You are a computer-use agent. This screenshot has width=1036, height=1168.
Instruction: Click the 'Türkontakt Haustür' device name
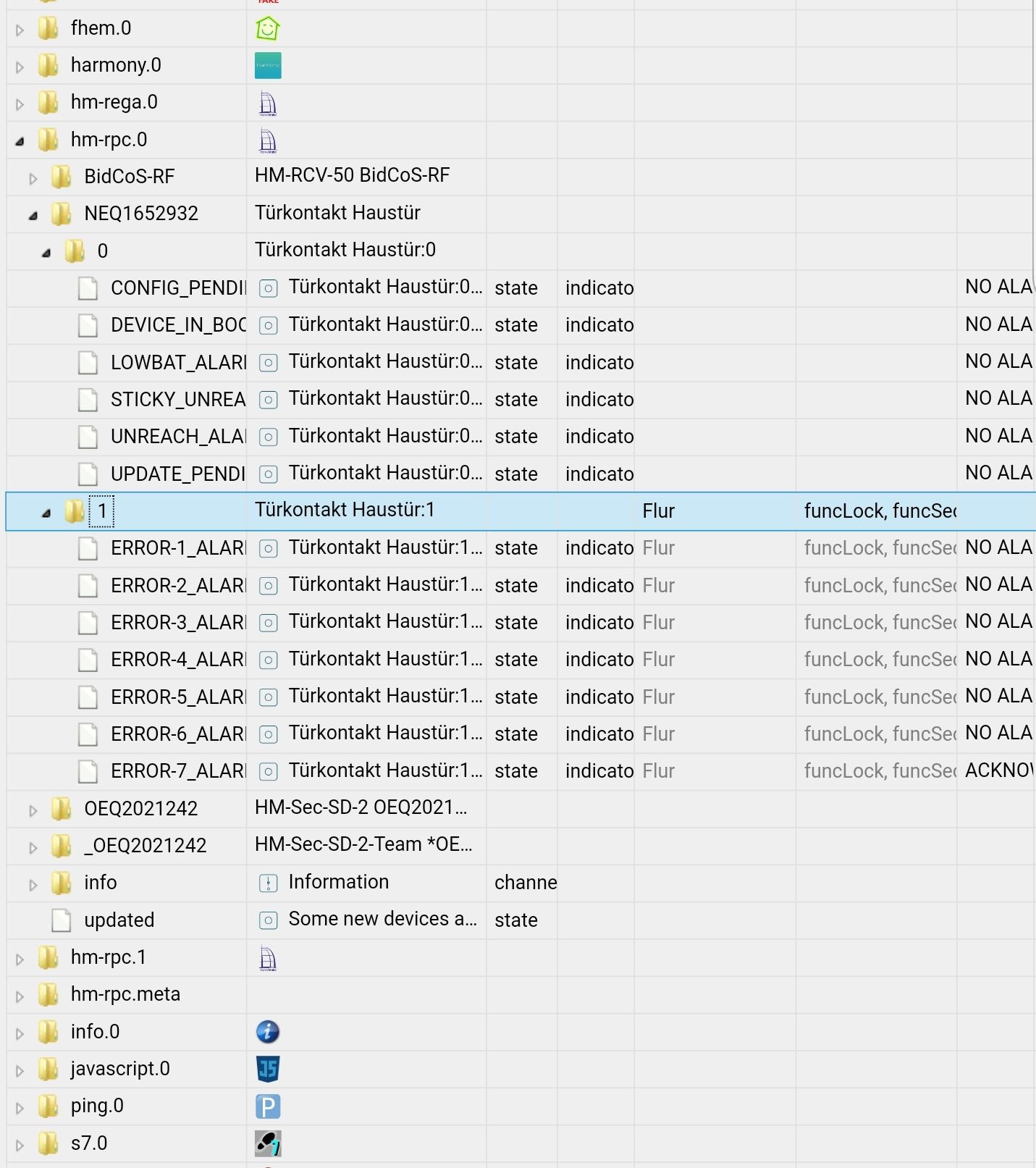337,213
